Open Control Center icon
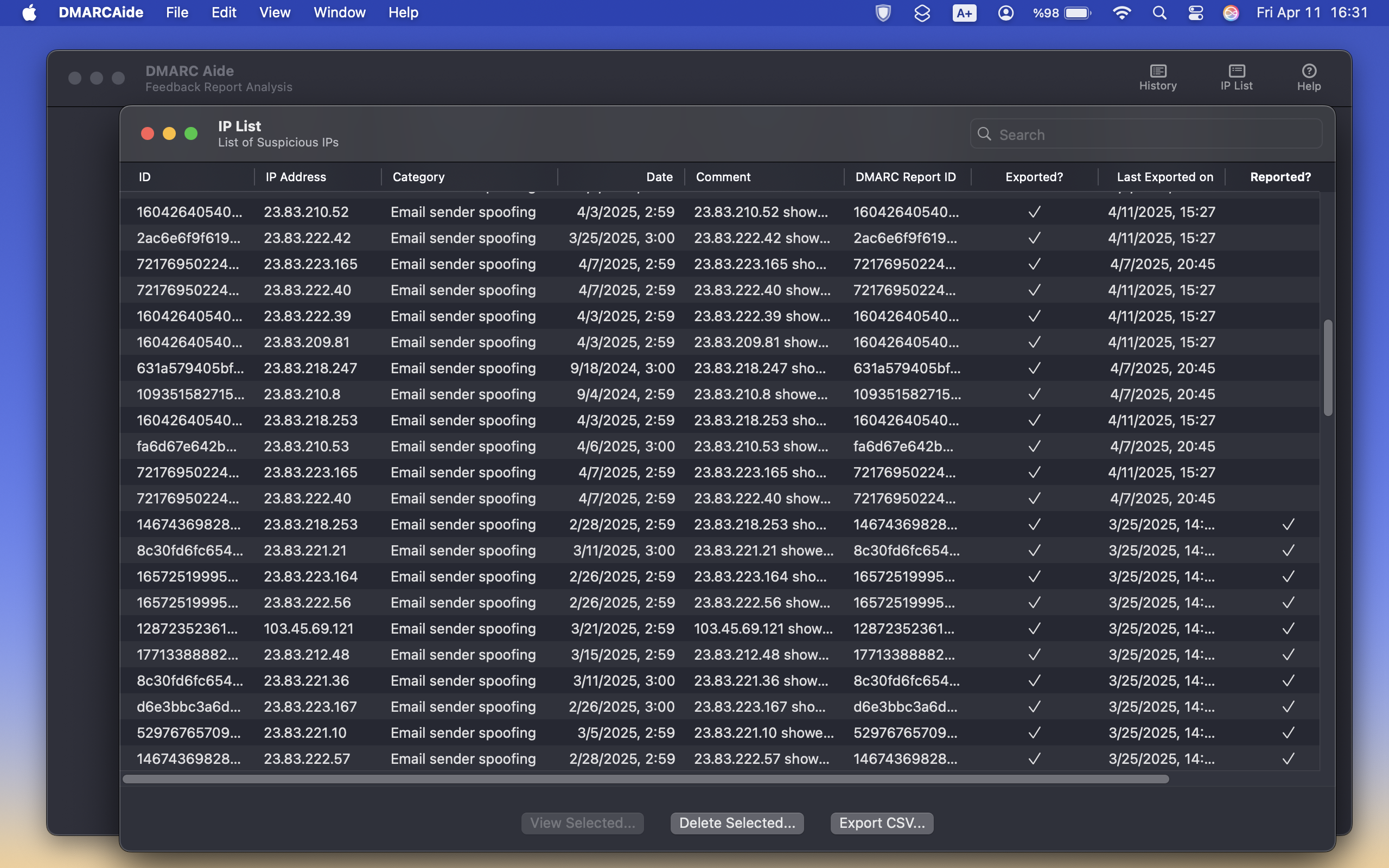This screenshot has height=868, width=1389. click(x=1196, y=12)
